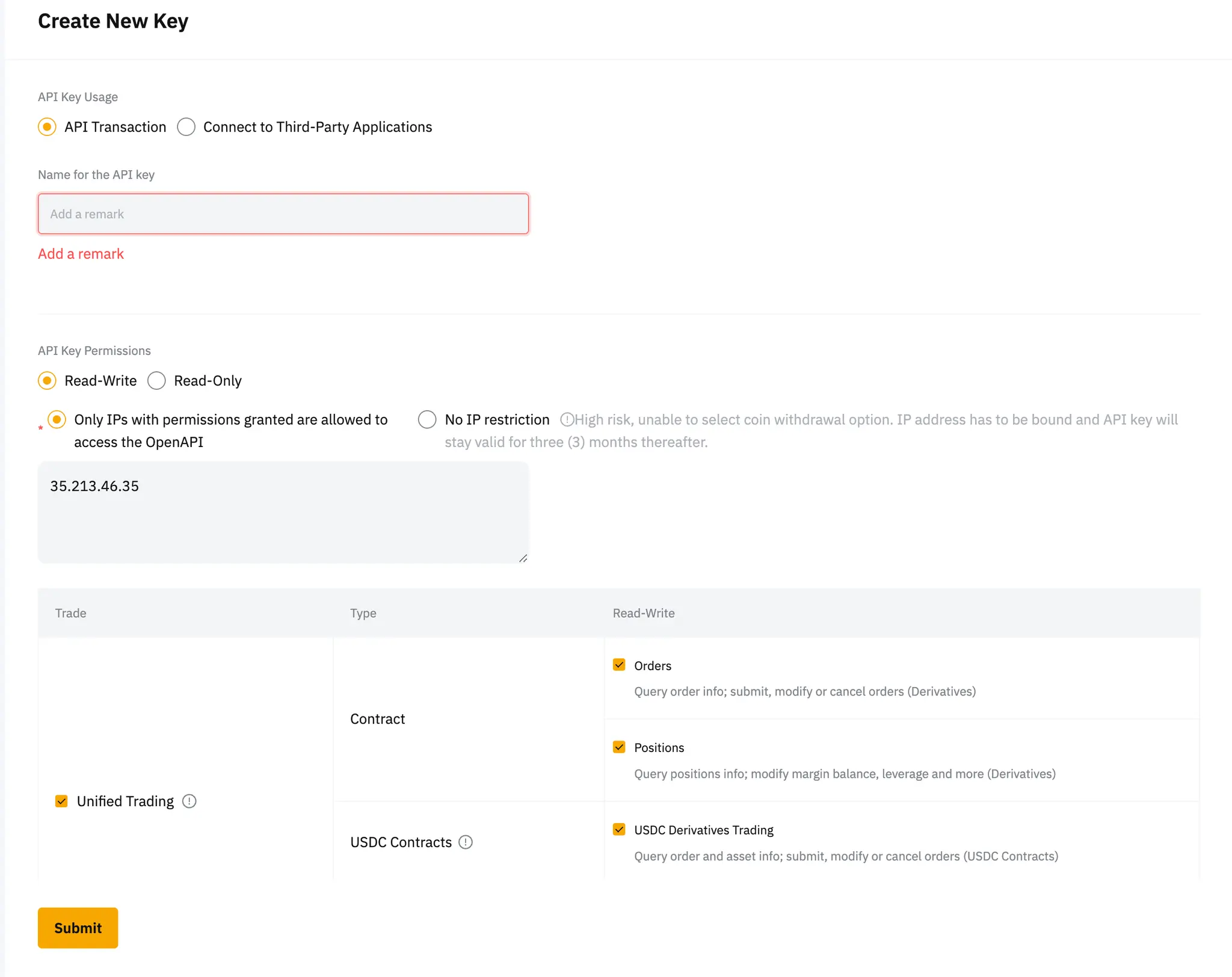
Task: Switch to Read-Only permission
Action: (157, 381)
